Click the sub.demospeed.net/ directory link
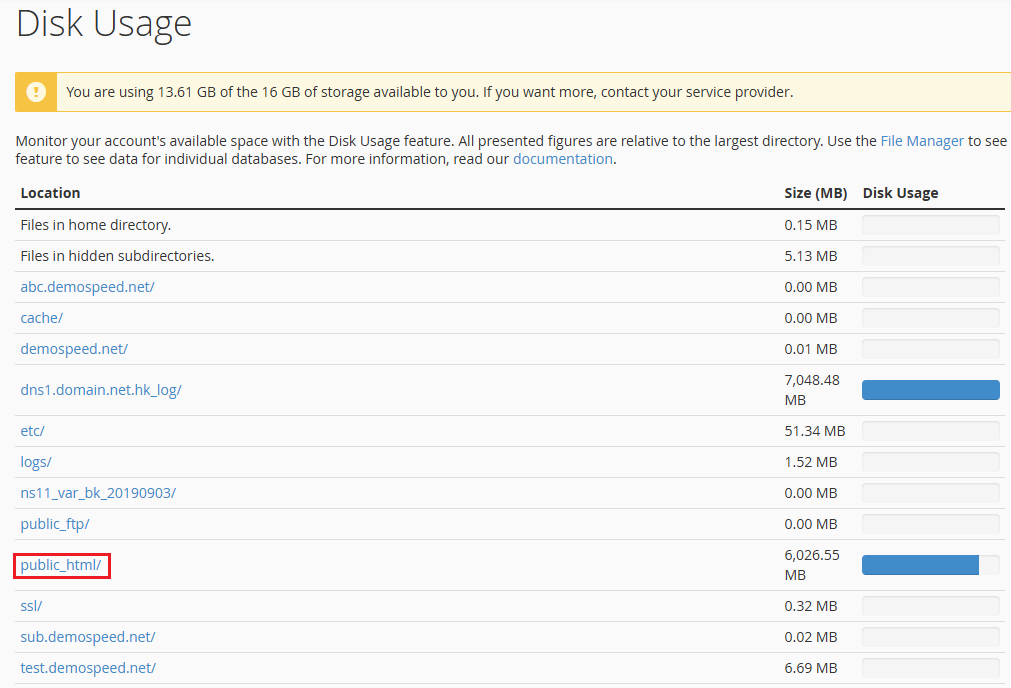The image size is (1011, 688). coord(88,637)
